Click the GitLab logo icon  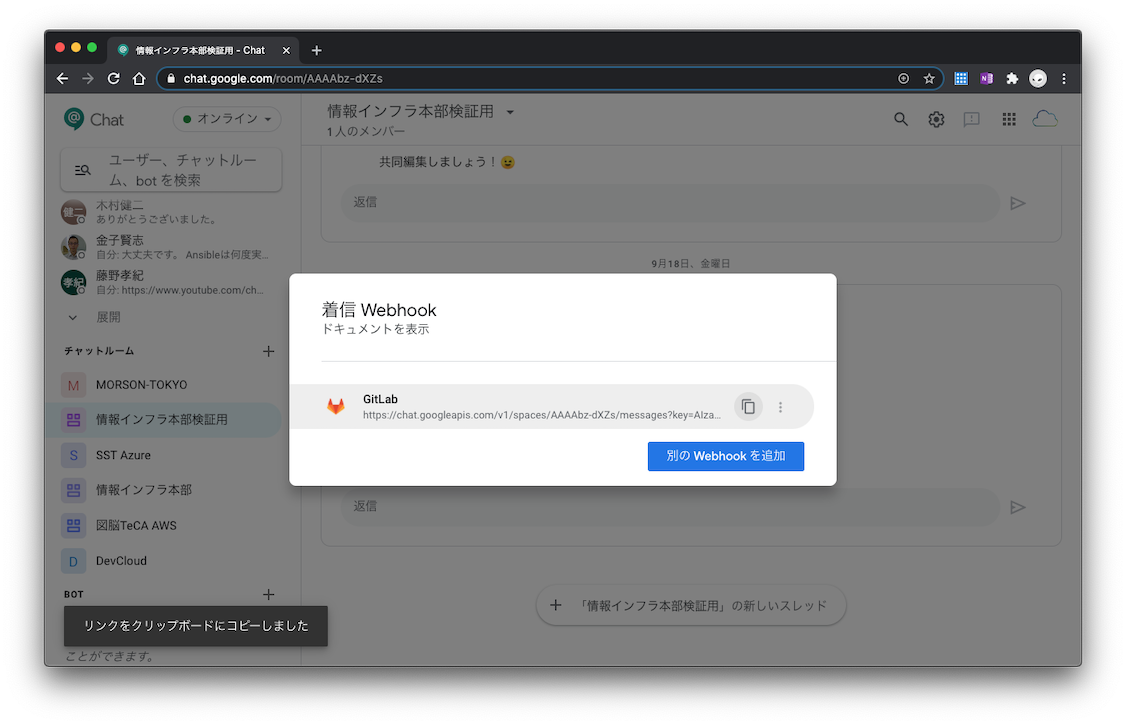(335, 407)
